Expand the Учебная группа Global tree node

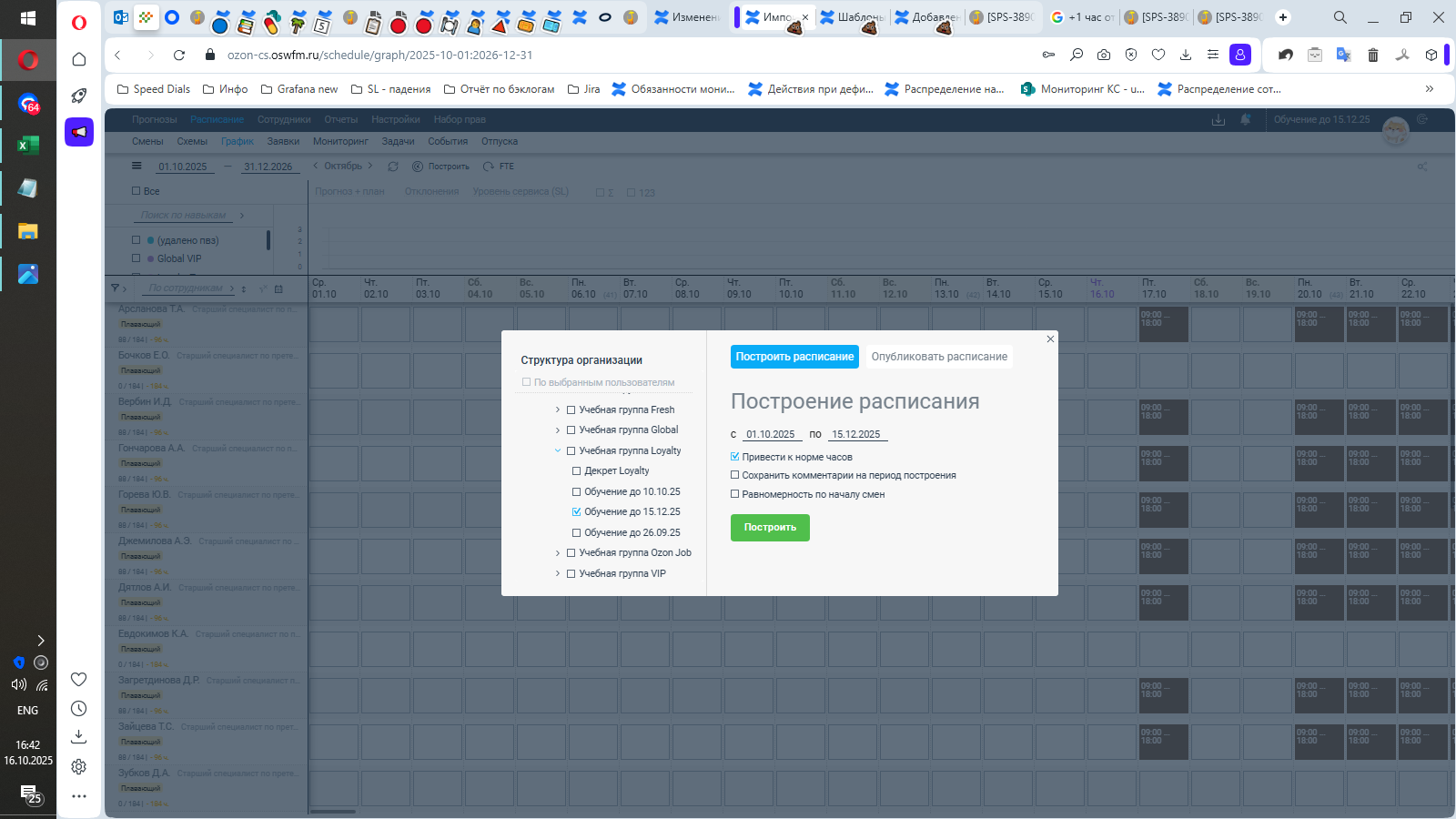tap(558, 430)
